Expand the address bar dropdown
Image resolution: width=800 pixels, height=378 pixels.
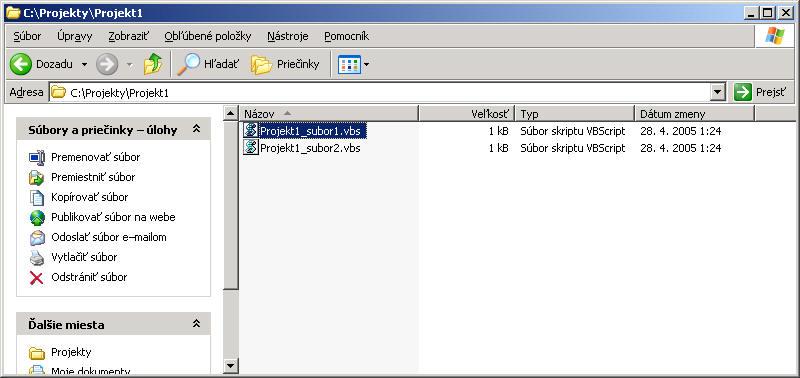(718, 93)
